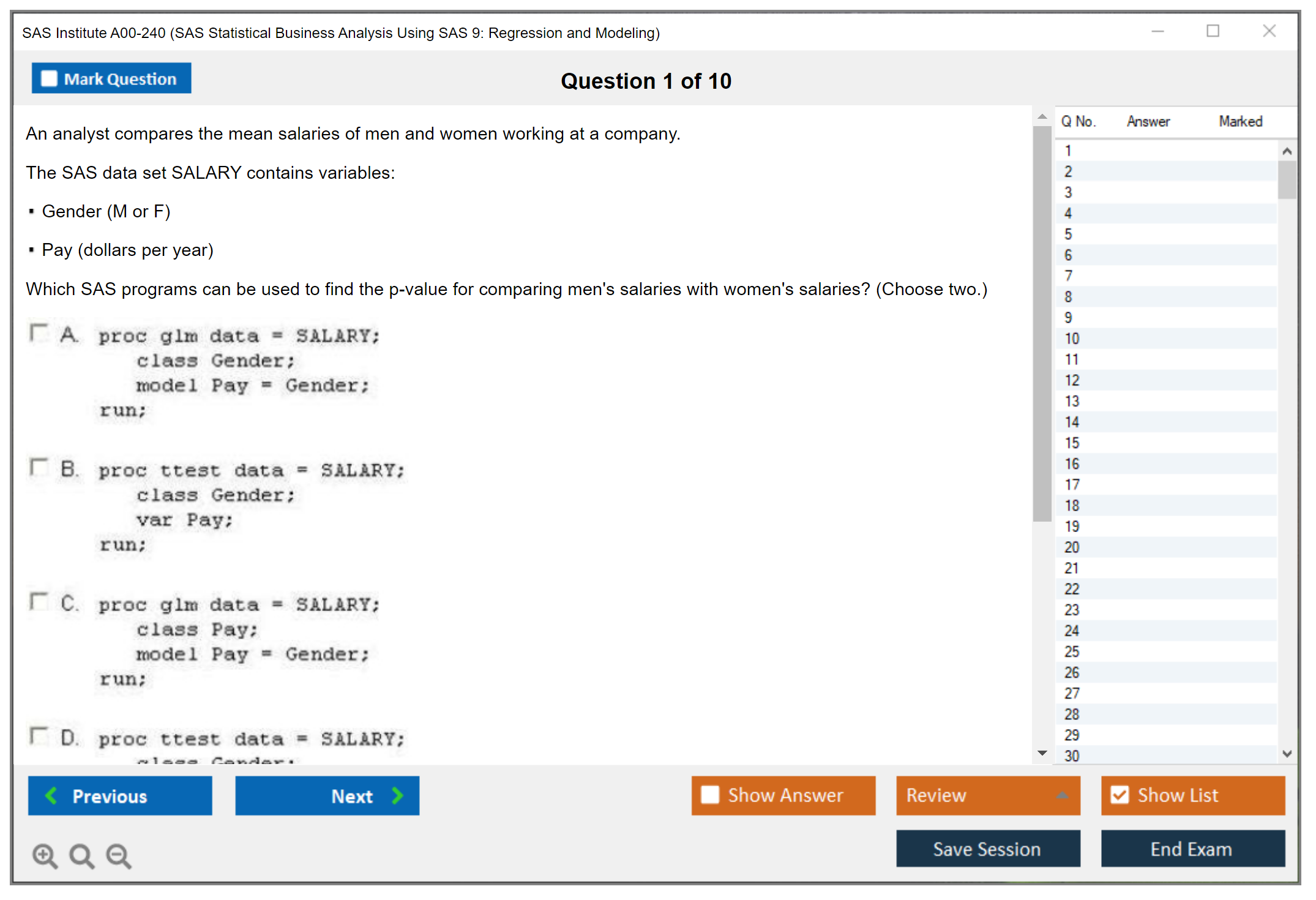This screenshot has height=900, width=1316.
Task: Click the green left arrow on Previous
Action: (x=51, y=795)
